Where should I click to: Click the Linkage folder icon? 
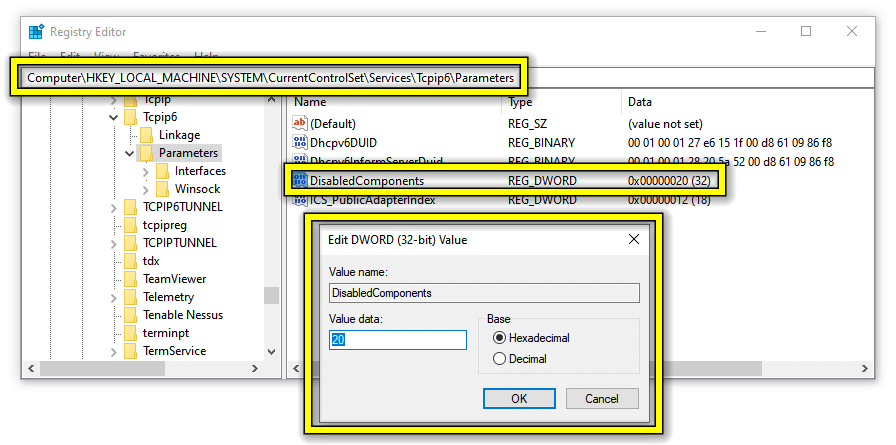(147, 135)
